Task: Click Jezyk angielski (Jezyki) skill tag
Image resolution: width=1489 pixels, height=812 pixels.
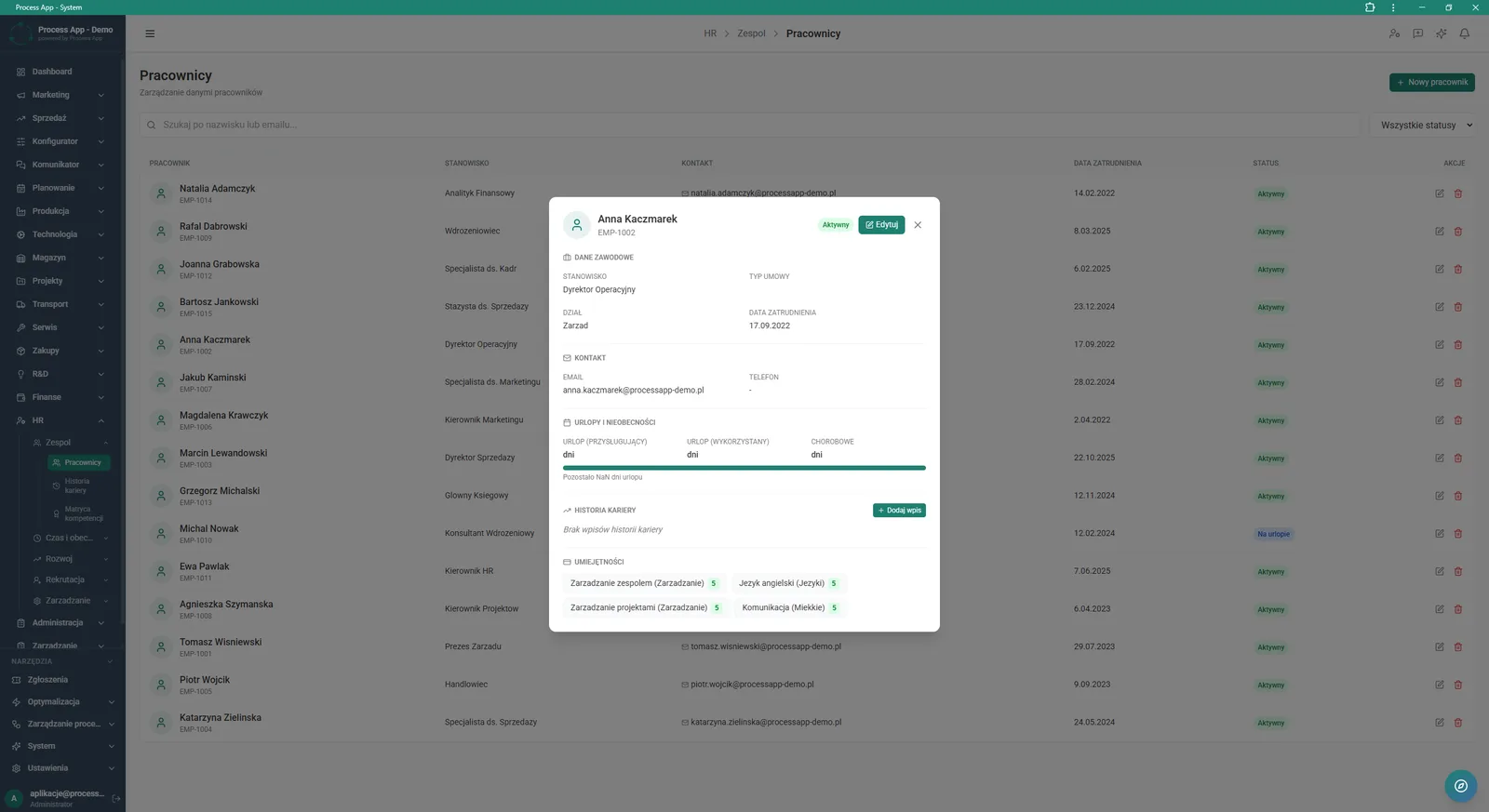Action: click(x=788, y=583)
